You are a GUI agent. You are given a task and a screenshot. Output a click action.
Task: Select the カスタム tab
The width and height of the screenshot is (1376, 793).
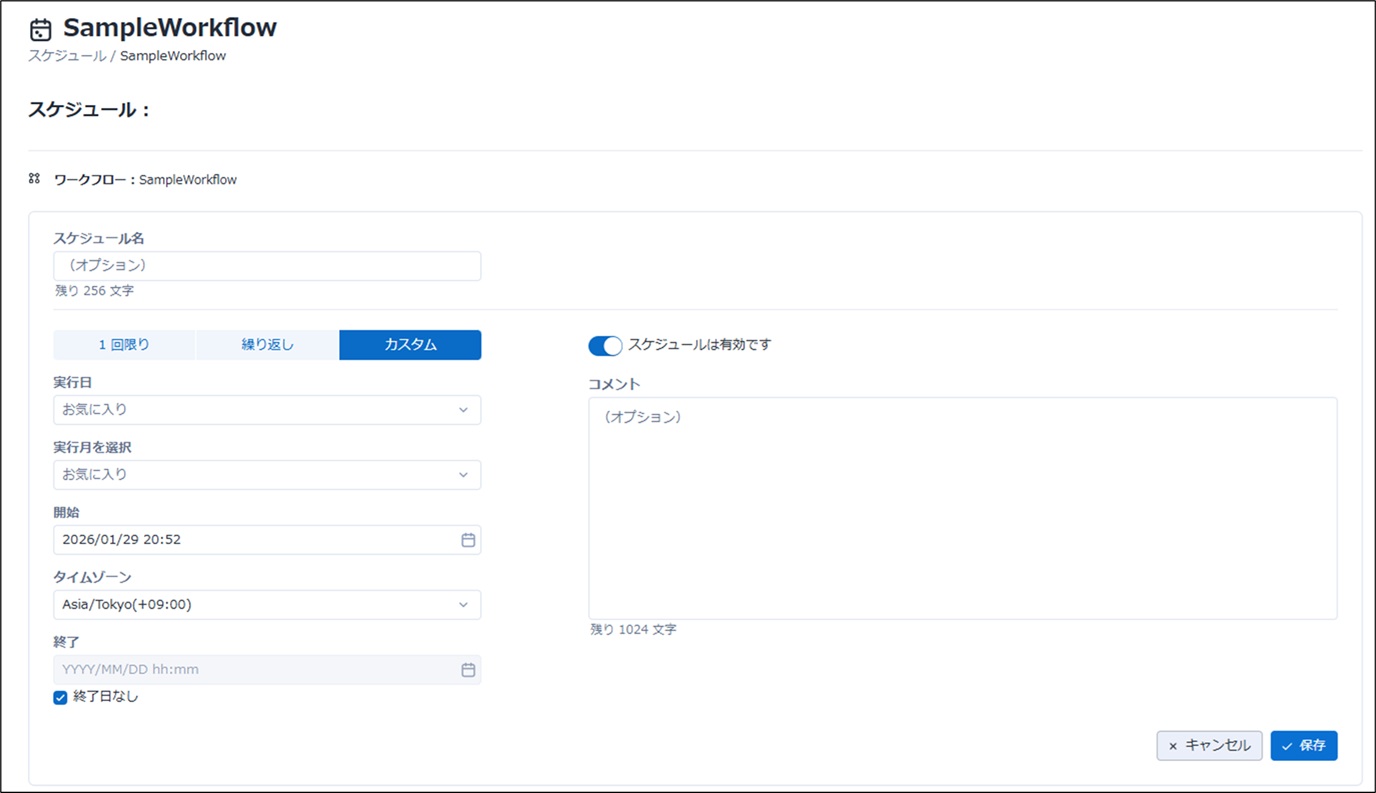[x=410, y=345]
